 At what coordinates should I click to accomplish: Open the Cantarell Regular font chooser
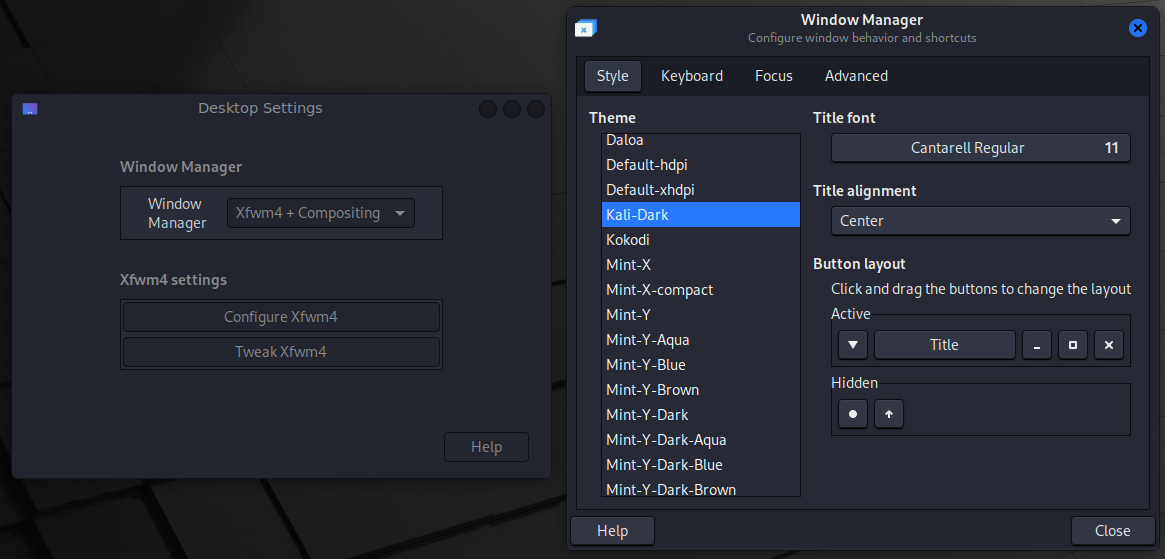coord(980,148)
